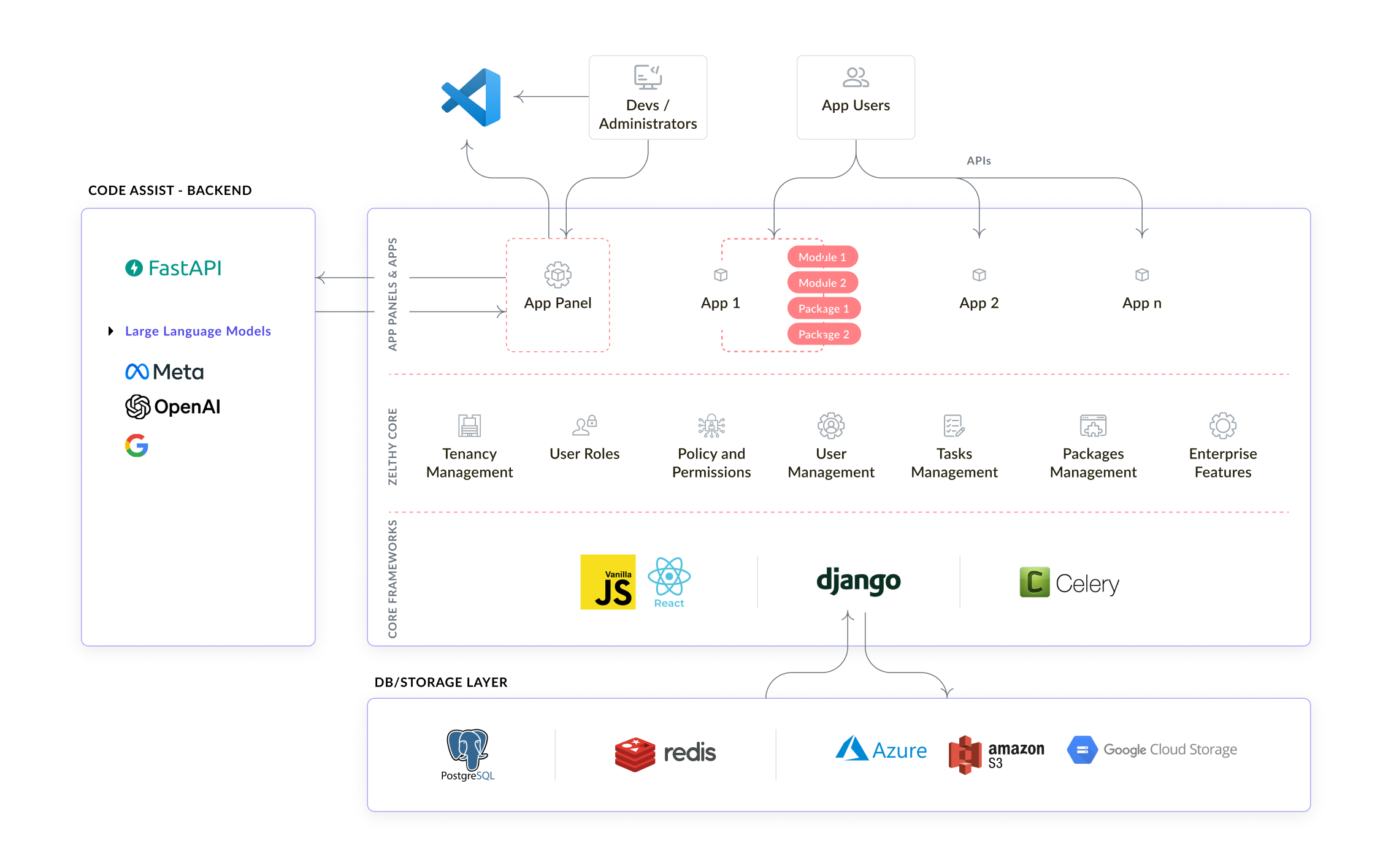Select the Package 2 pill
Image resolution: width=1391 pixels, height=868 pixels.
coord(824,334)
